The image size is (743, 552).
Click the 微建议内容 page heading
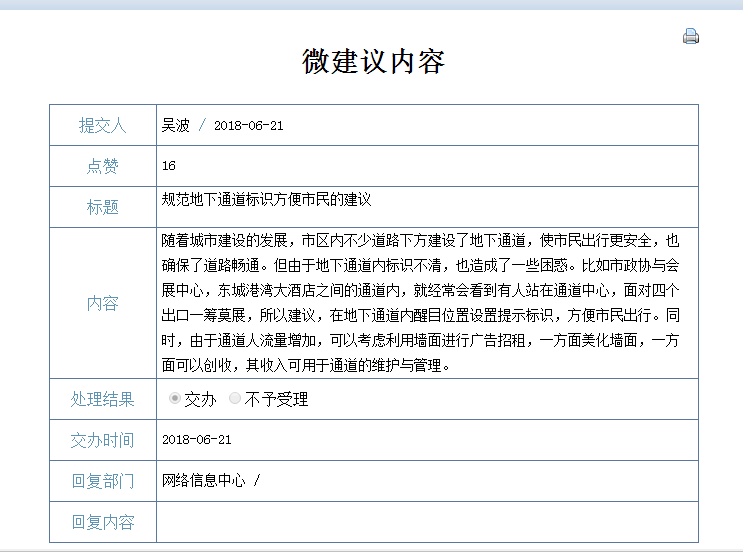373,61
